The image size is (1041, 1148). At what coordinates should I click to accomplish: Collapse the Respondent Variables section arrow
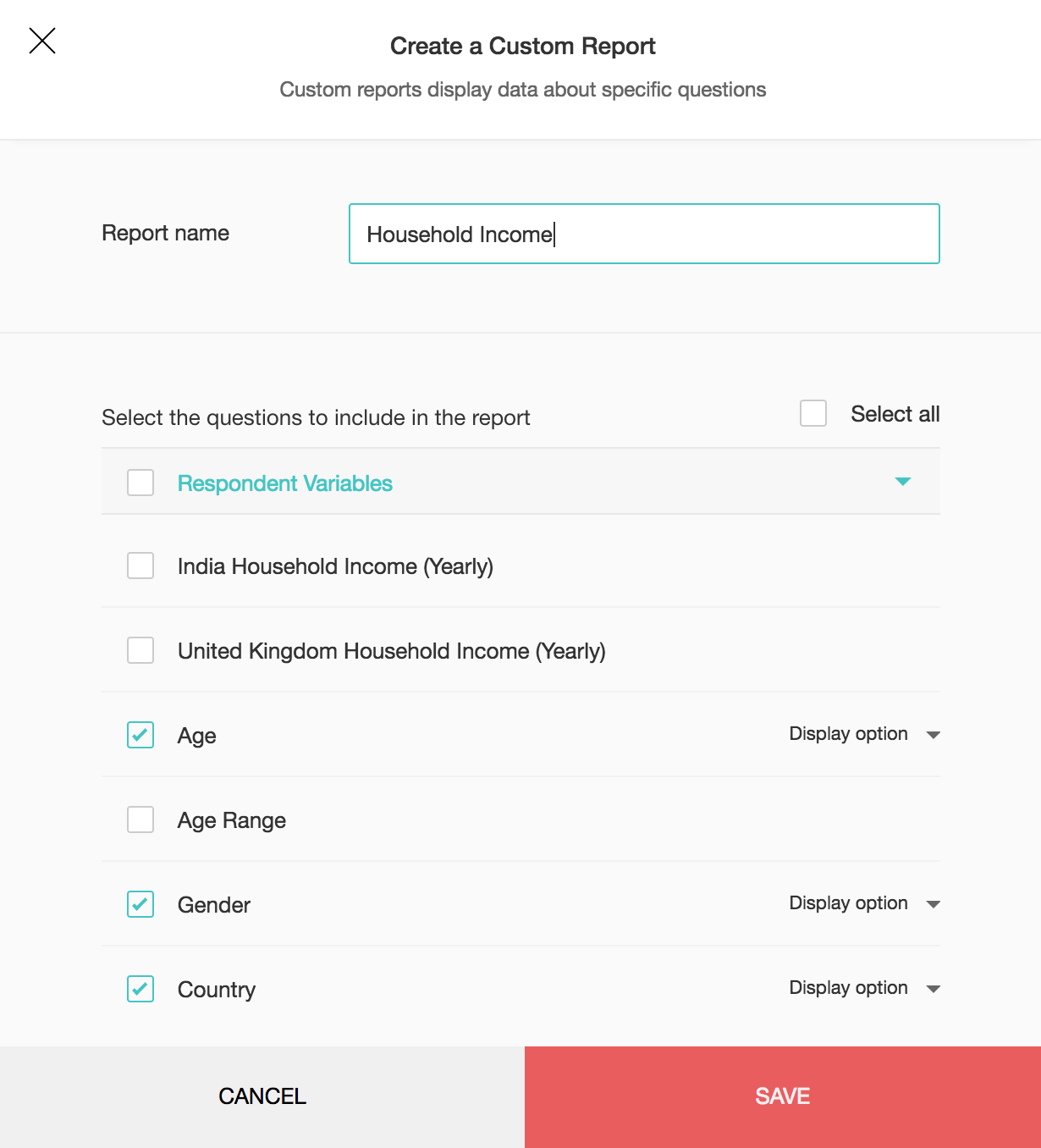click(903, 482)
